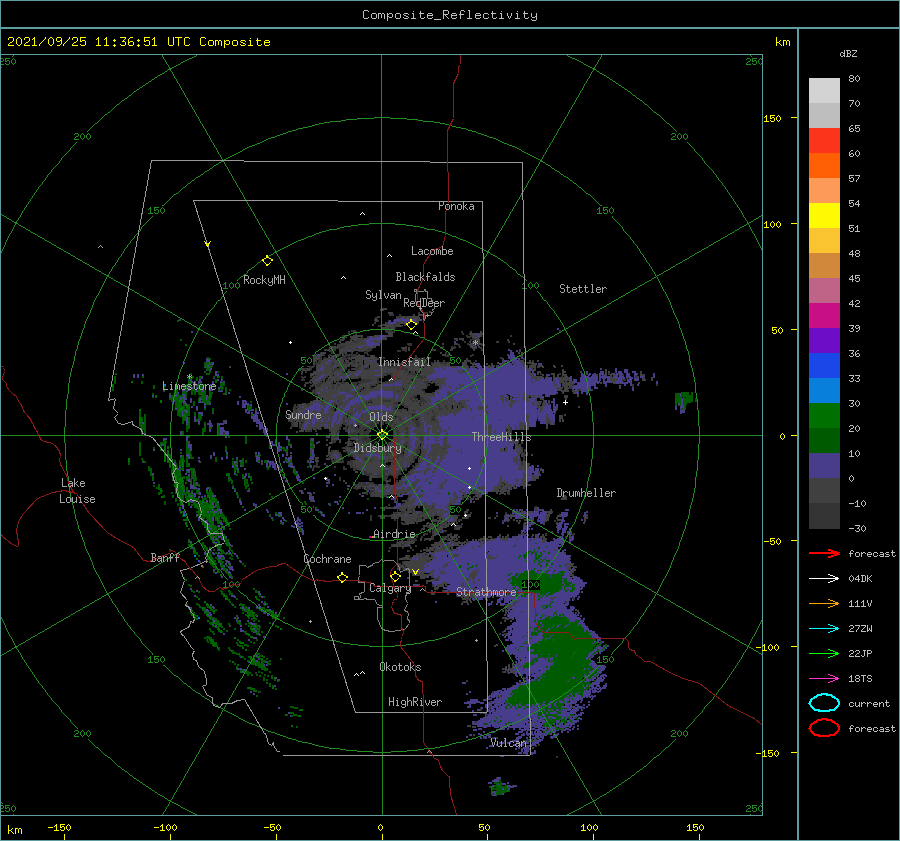900x841 pixels.
Task: Click the Strathmore label
Action: click(486, 592)
